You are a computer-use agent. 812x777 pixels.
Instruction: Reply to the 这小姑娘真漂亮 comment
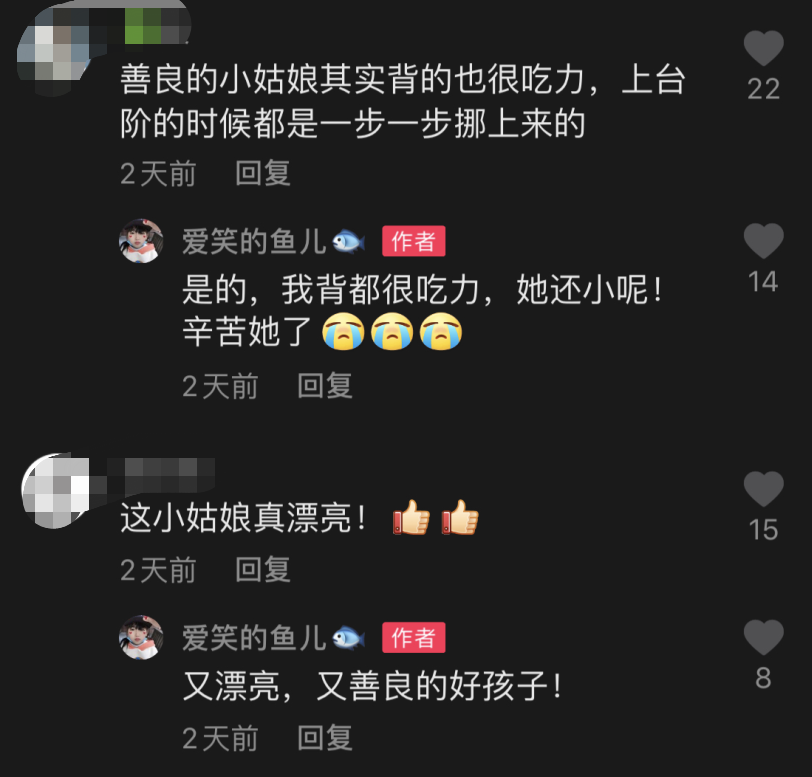(x=263, y=570)
